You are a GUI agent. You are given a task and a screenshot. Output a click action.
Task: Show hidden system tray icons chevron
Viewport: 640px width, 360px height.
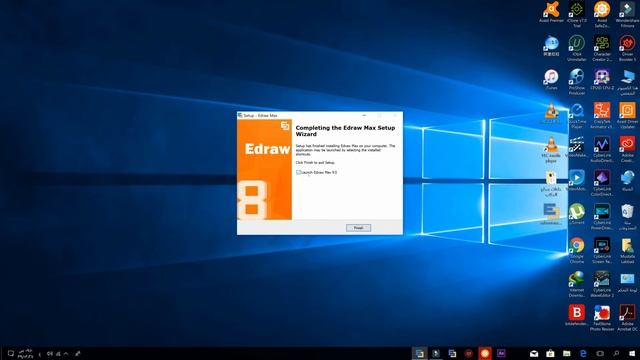pyautogui.click(x=66, y=354)
